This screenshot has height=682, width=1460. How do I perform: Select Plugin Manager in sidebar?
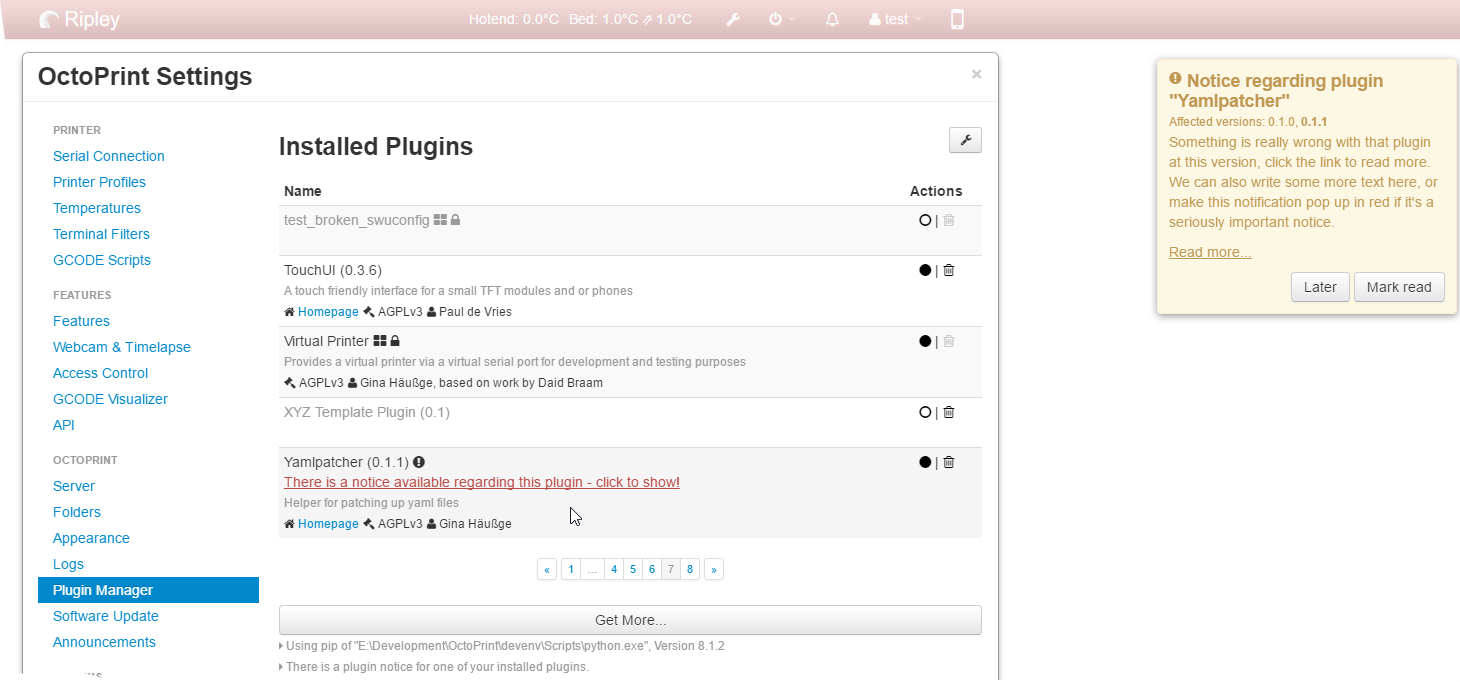148,590
